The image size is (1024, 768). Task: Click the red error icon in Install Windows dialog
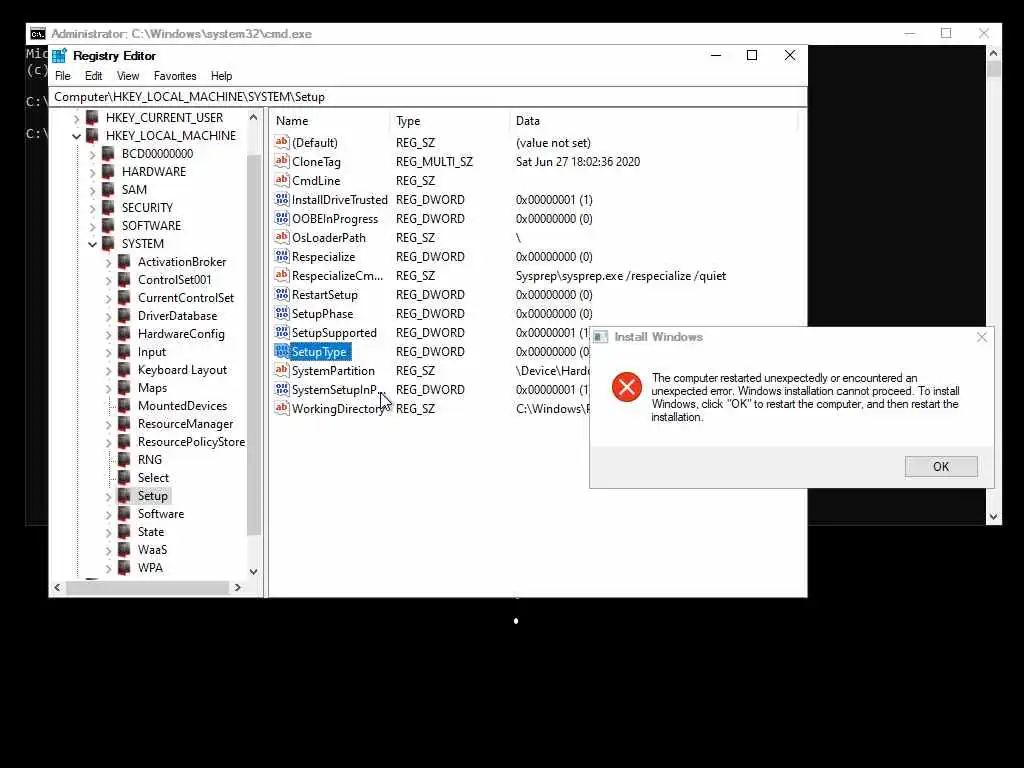coord(627,387)
